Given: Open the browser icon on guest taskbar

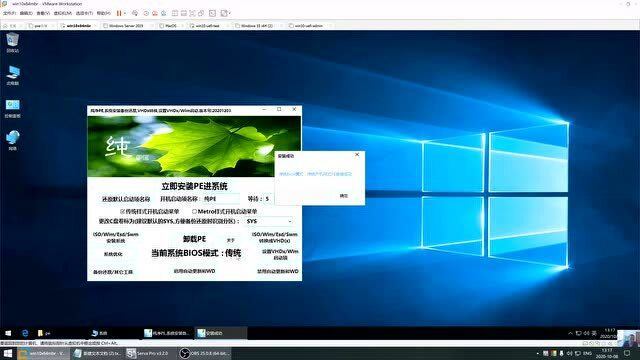Looking at the screenshot, I should 25,333.
